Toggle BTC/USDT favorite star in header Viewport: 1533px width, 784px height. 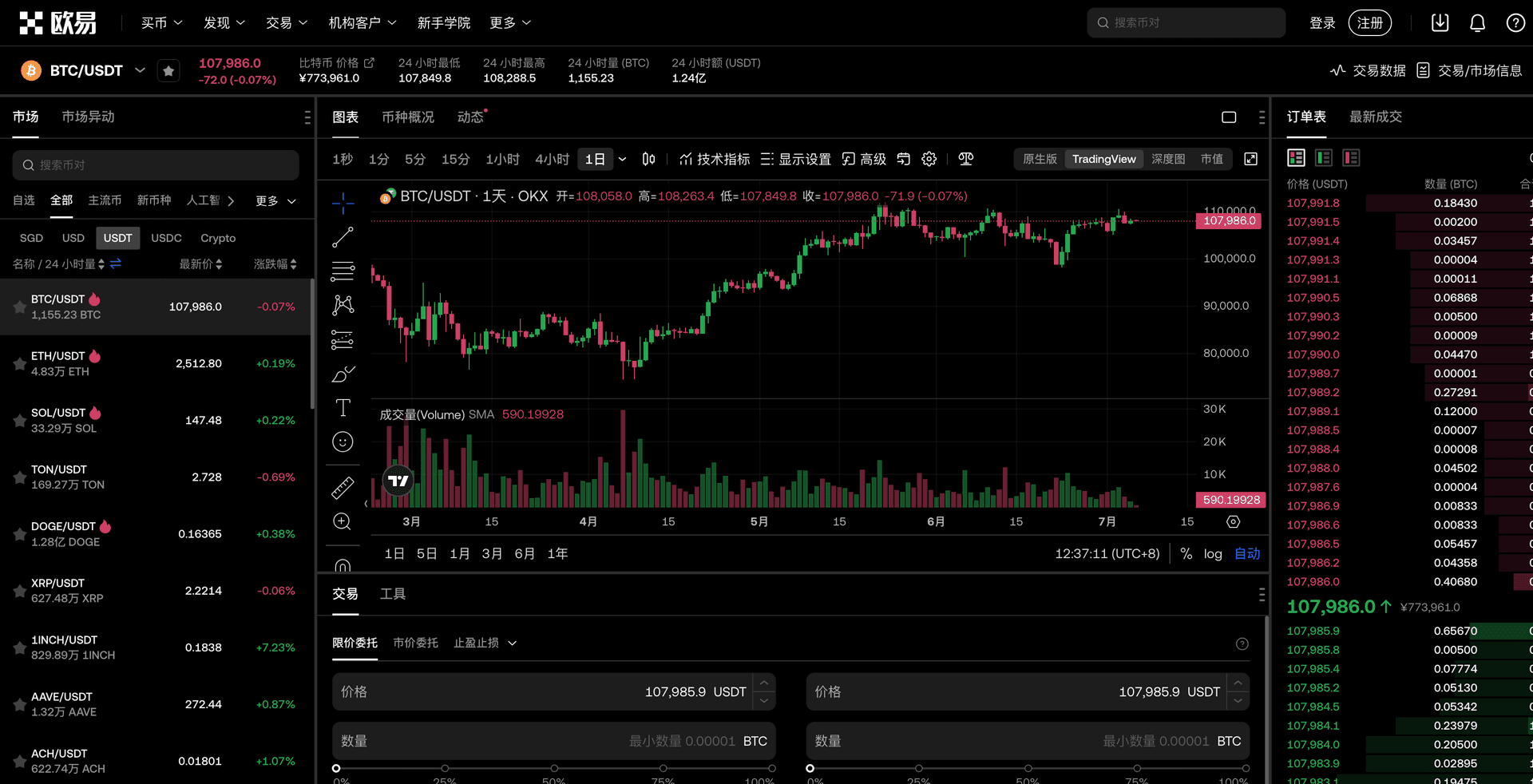point(168,71)
